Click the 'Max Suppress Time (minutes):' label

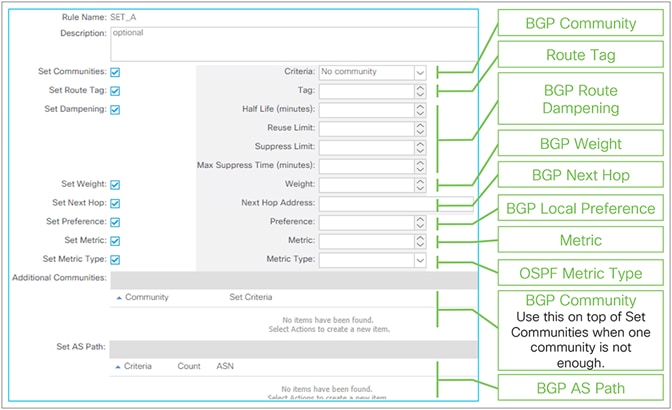click(256, 165)
